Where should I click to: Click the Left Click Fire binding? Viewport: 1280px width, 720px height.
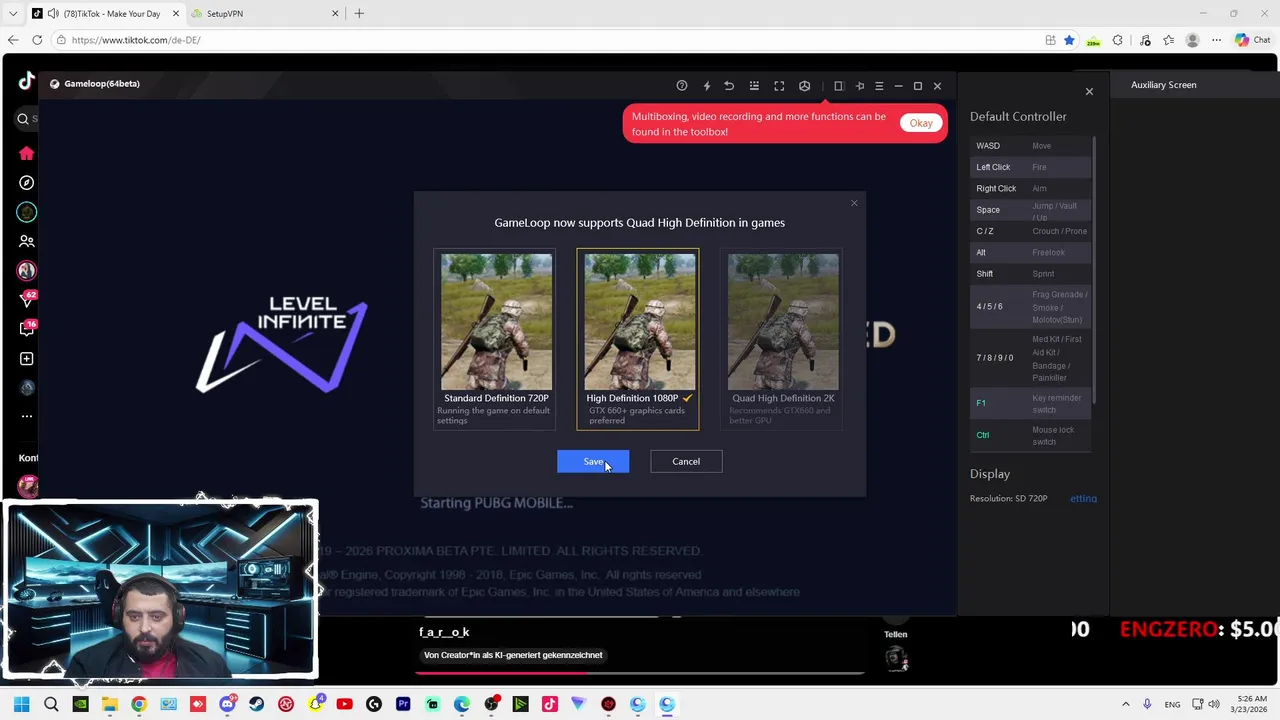coord(1030,167)
